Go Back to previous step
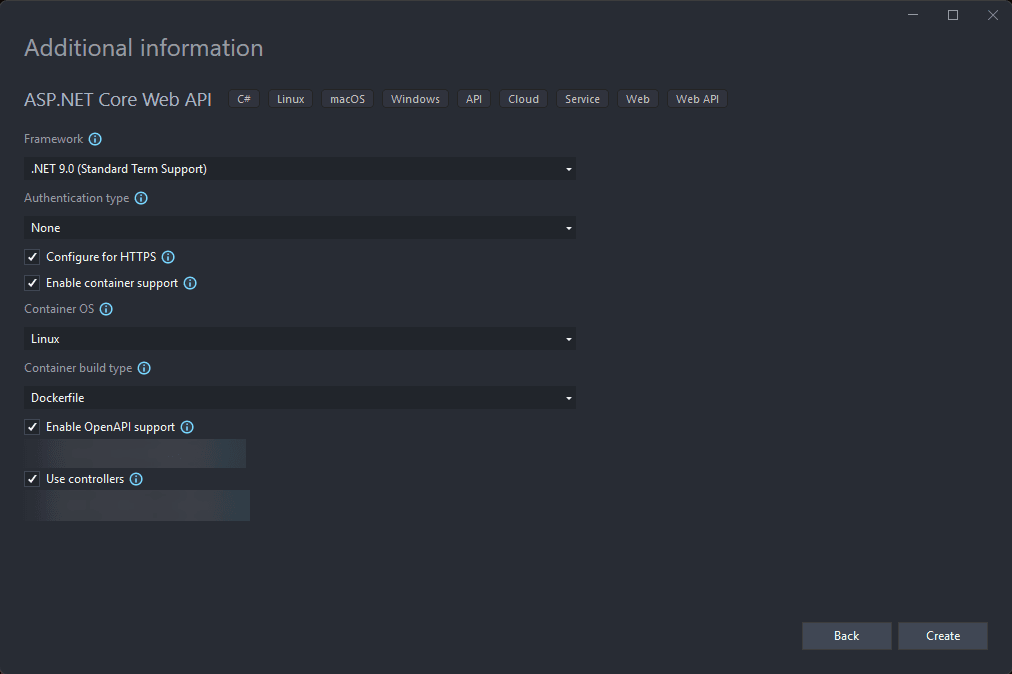Viewport: 1012px width, 674px height. pos(846,636)
